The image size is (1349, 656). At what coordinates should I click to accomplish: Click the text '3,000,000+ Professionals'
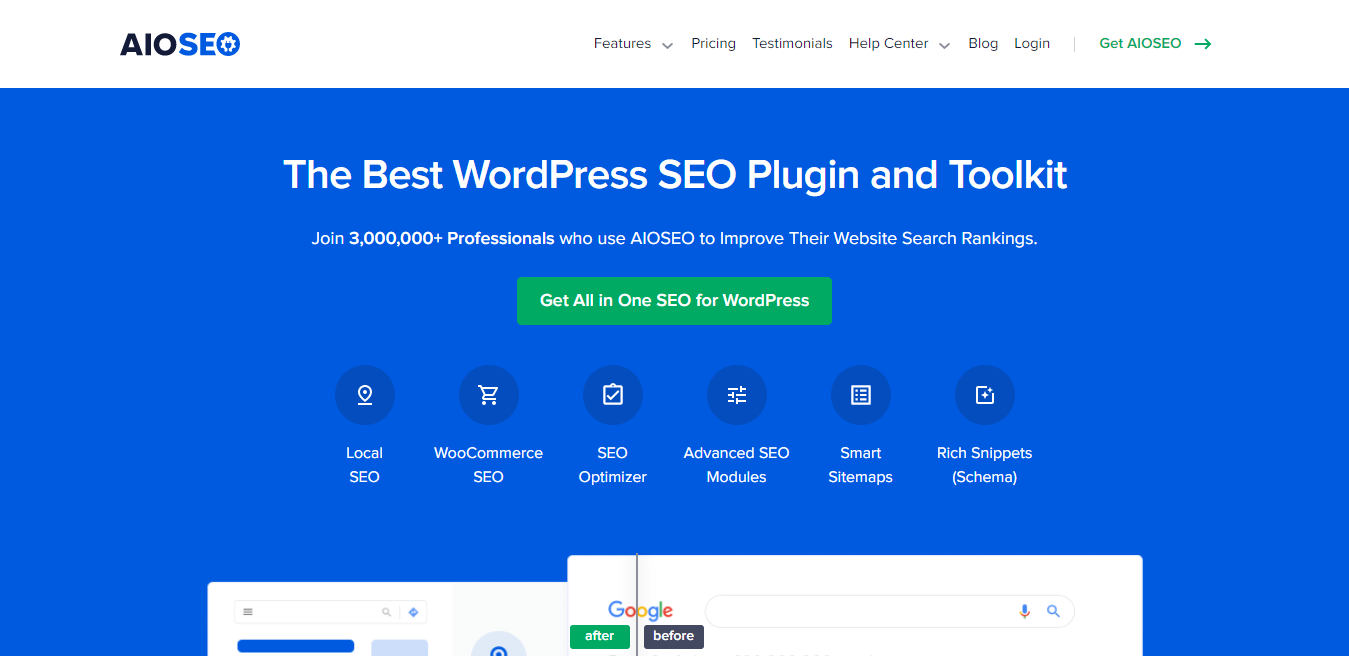[452, 239]
